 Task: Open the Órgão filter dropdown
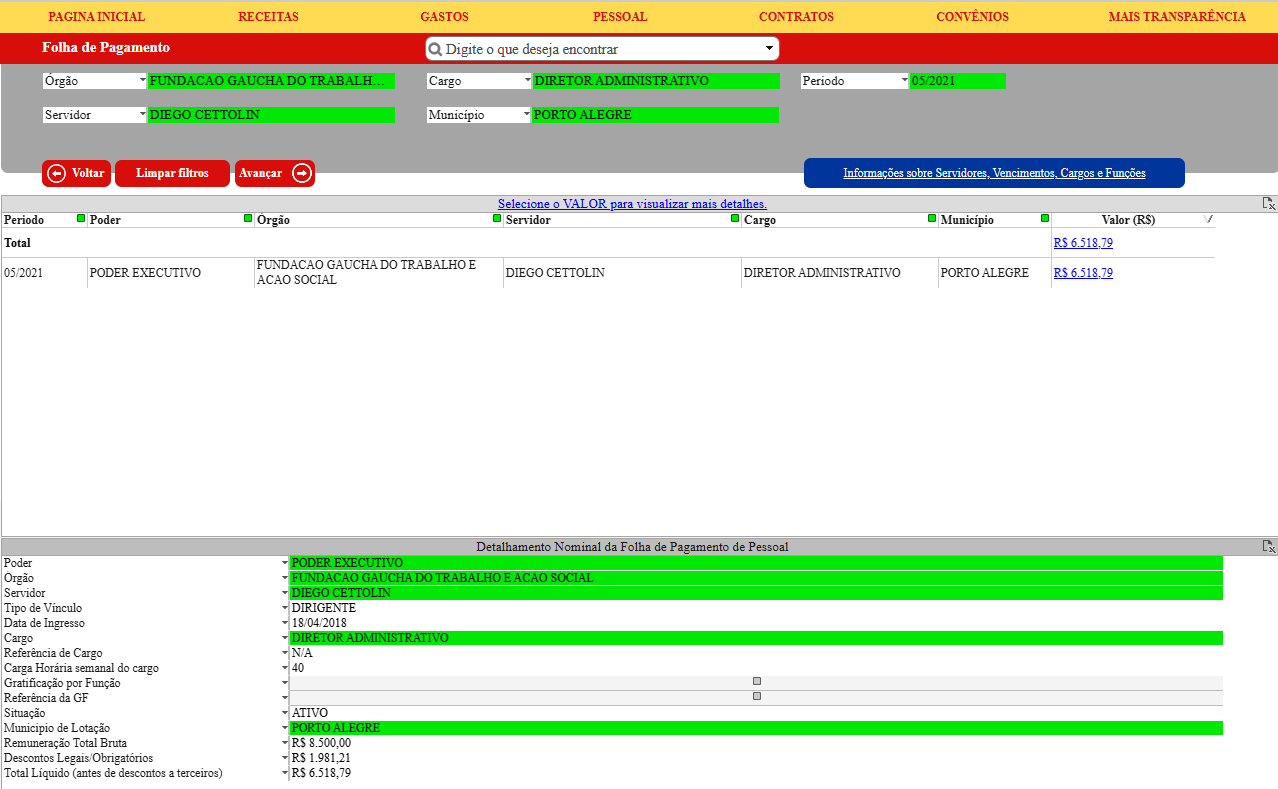pyautogui.click(x=95, y=81)
